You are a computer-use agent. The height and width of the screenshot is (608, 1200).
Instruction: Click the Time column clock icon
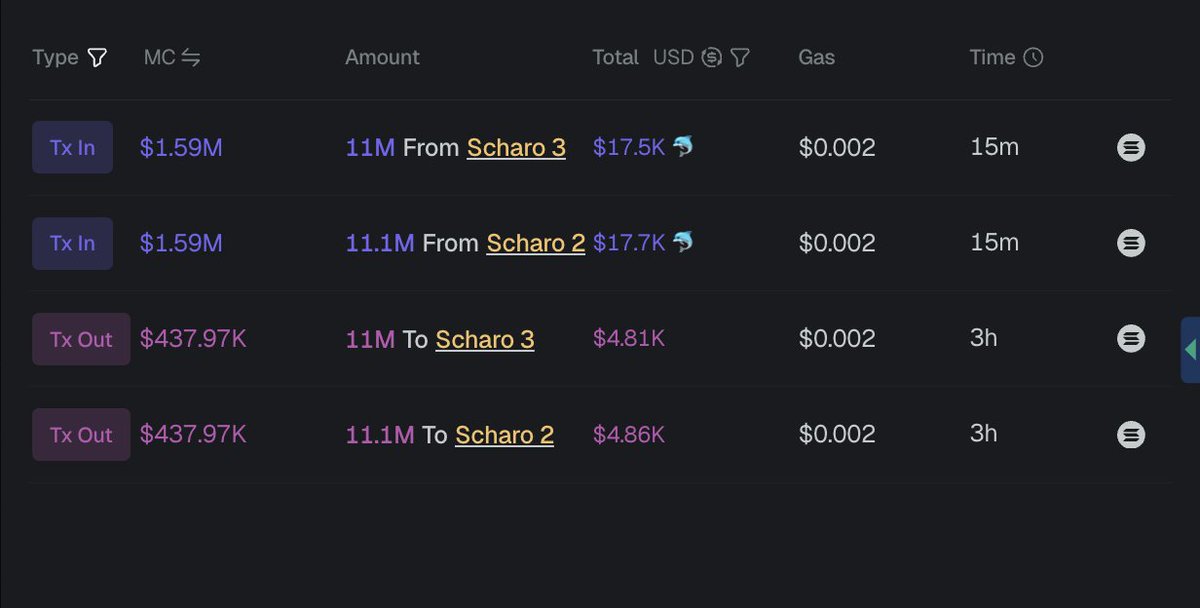1033,58
